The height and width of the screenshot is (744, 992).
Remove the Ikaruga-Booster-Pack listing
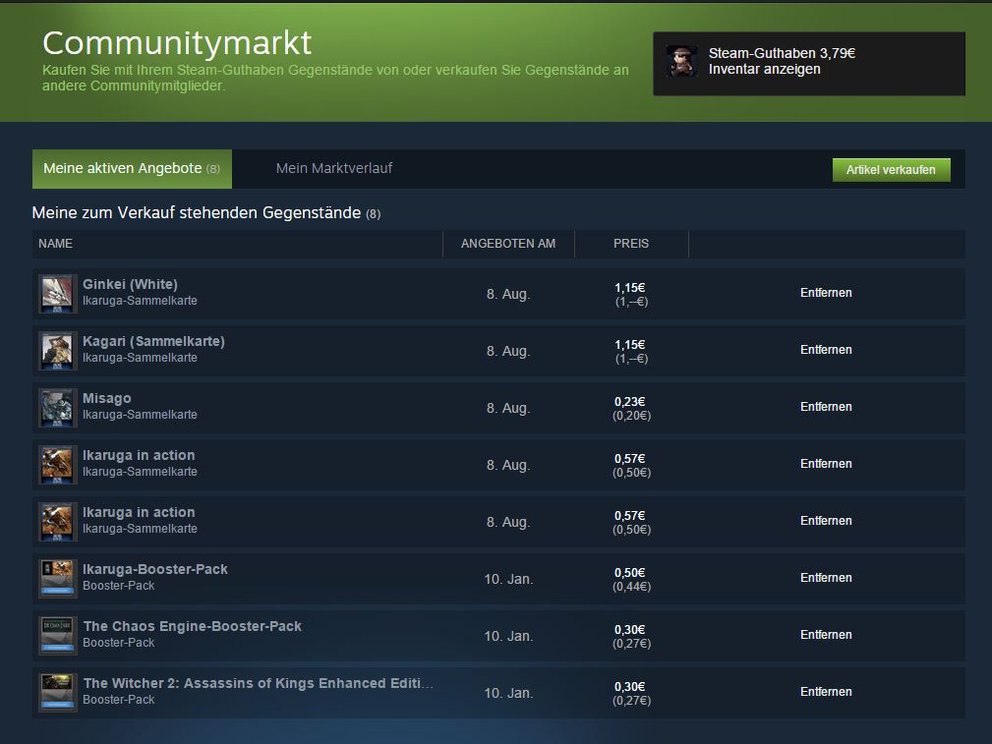tap(826, 578)
